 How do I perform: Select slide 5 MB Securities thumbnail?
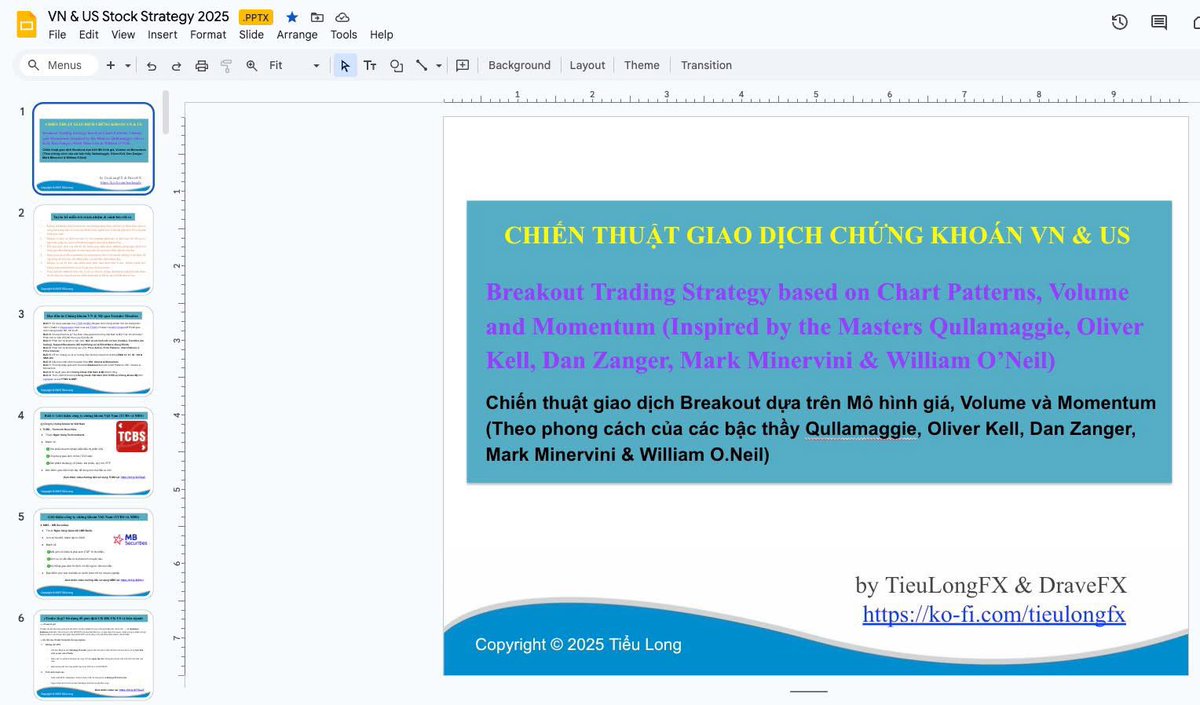pos(94,553)
